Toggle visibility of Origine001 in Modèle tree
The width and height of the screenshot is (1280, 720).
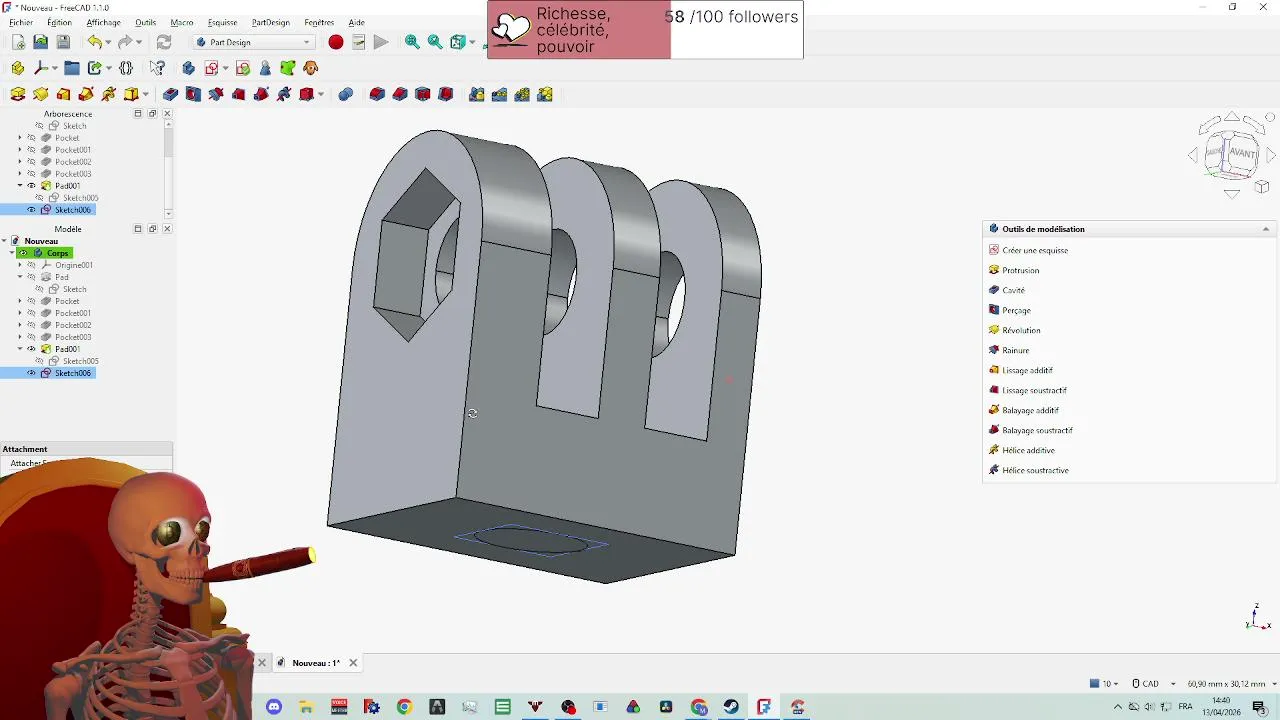click(x=31, y=265)
